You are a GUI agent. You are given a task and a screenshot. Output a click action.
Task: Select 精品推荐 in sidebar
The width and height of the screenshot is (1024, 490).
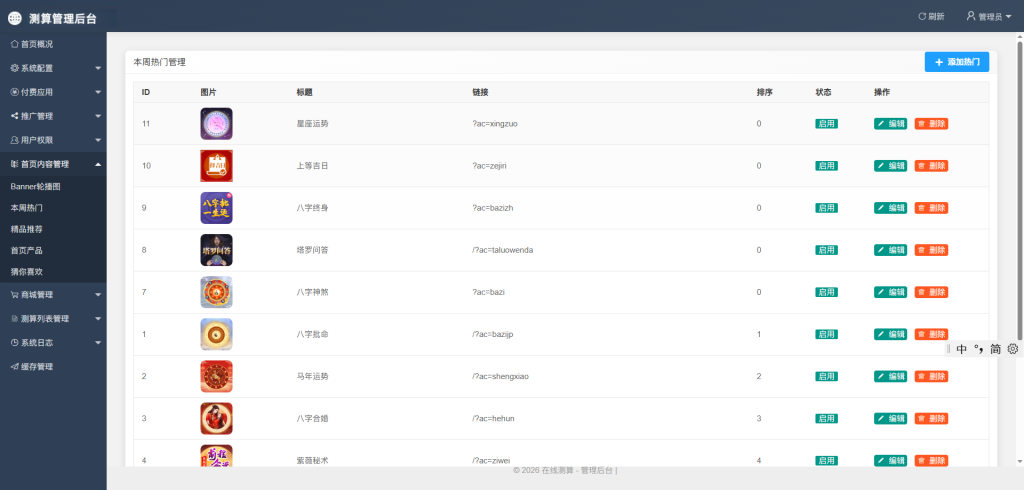(26, 229)
